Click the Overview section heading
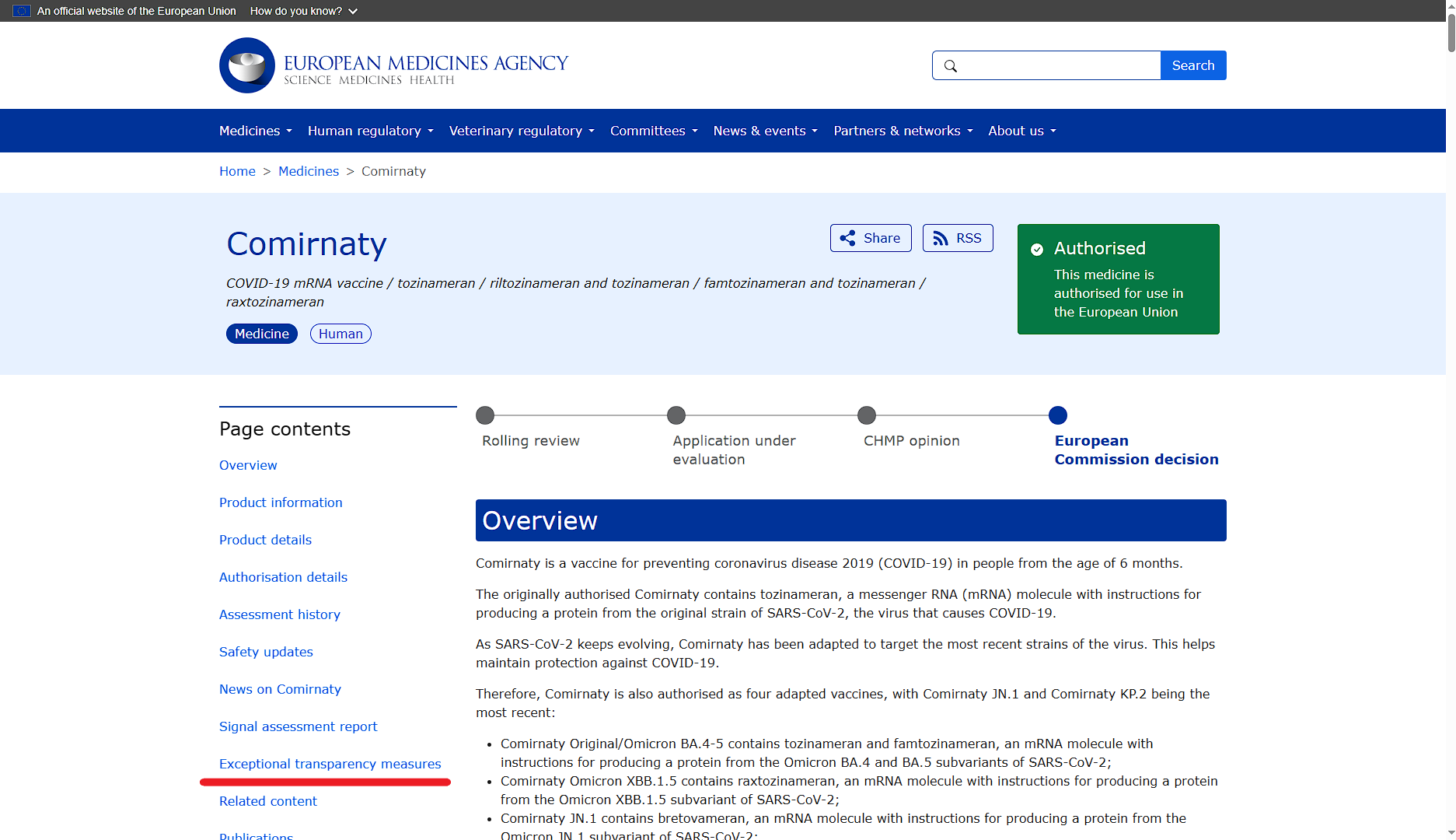Viewport: 1456px width, 840px height. (x=539, y=520)
